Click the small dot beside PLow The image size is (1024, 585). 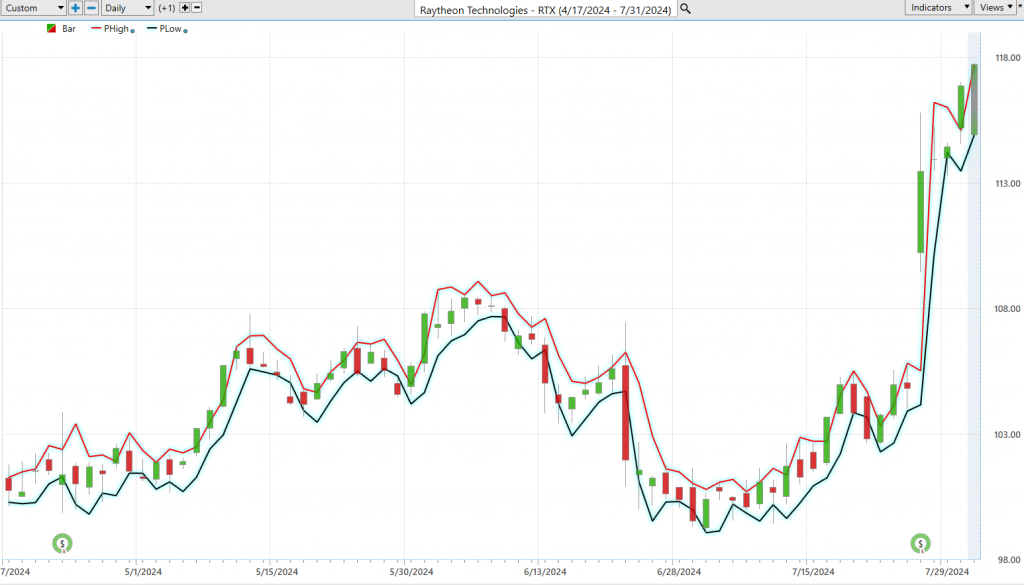point(187,31)
